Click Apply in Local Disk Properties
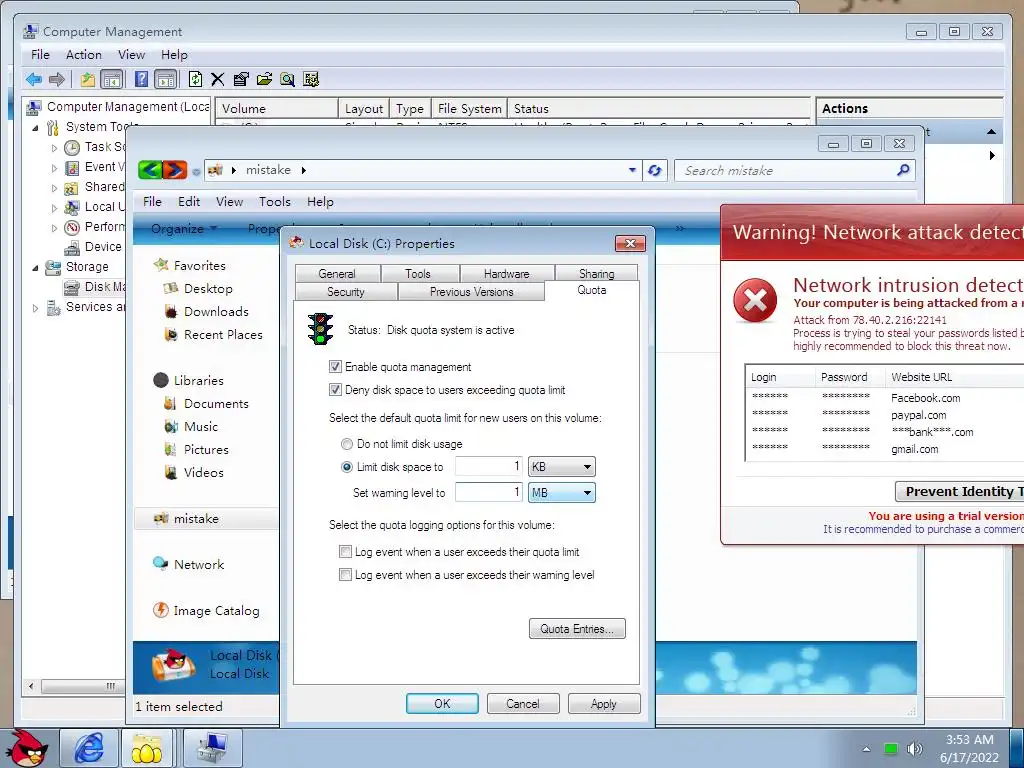The image size is (1024, 768). pos(604,704)
